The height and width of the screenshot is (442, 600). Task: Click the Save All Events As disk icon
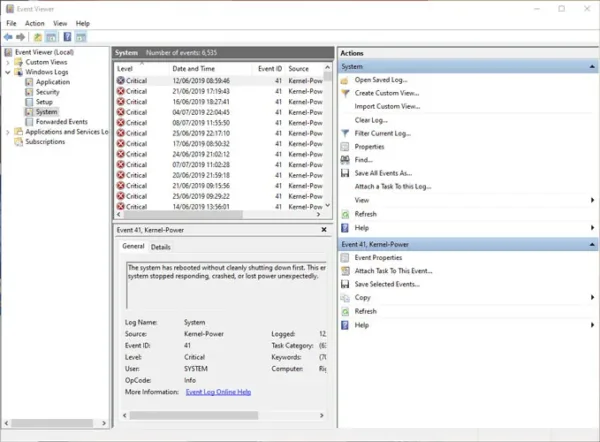[345, 173]
